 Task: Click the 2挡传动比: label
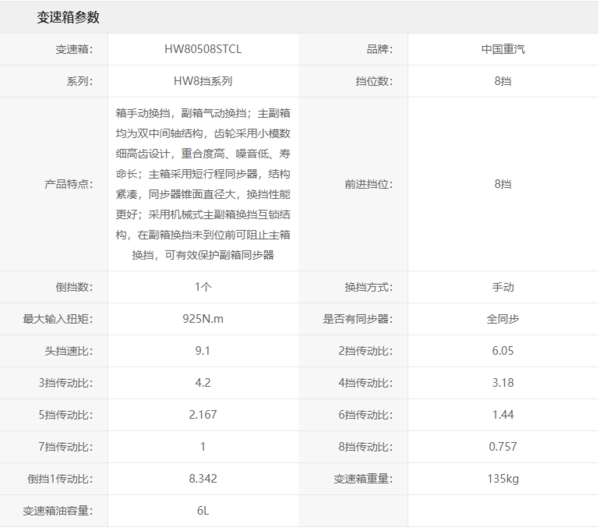coord(365,351)
